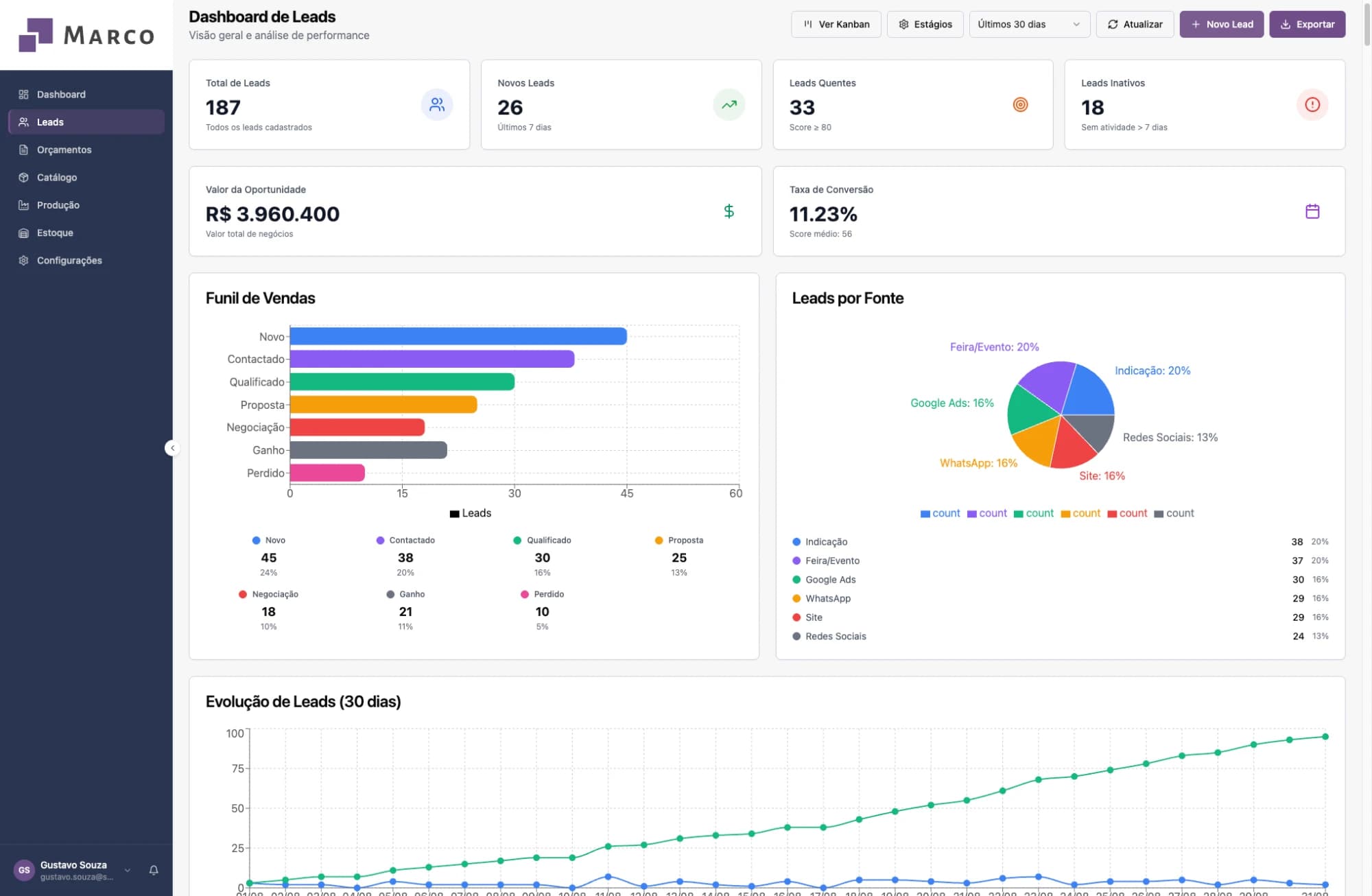The image size is (1372, 896).
Task: Open notifications with the bell icon
Action: [x=154, y=870]
